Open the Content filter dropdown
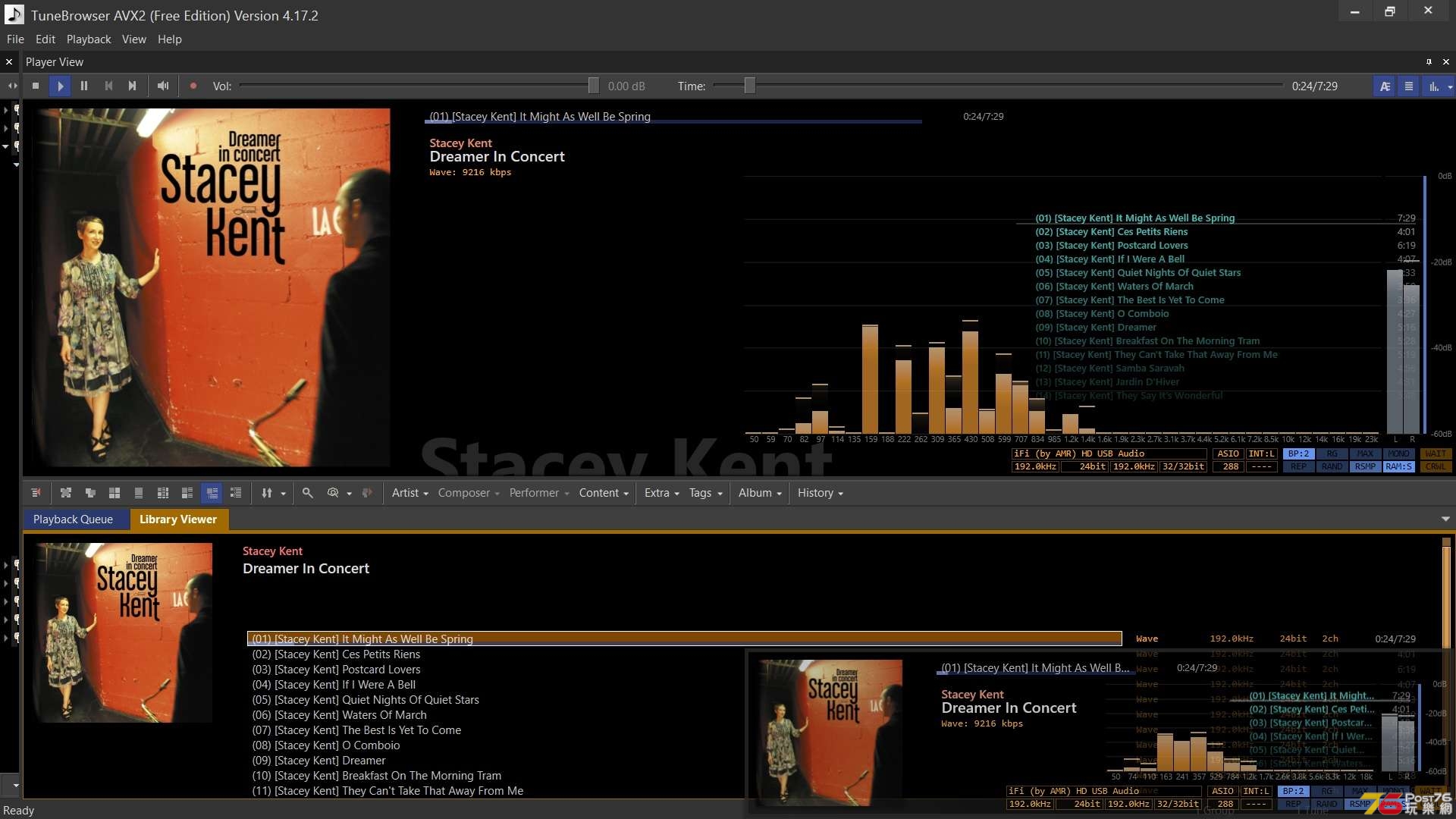 pyautogui.click(x=604, y=493)
